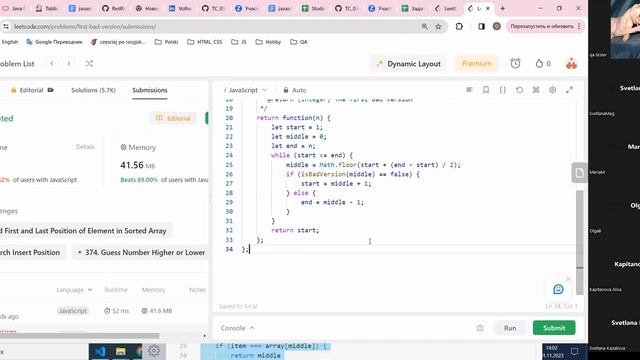Toggle the Auto lock setting in editor

[x=295, y=90]
